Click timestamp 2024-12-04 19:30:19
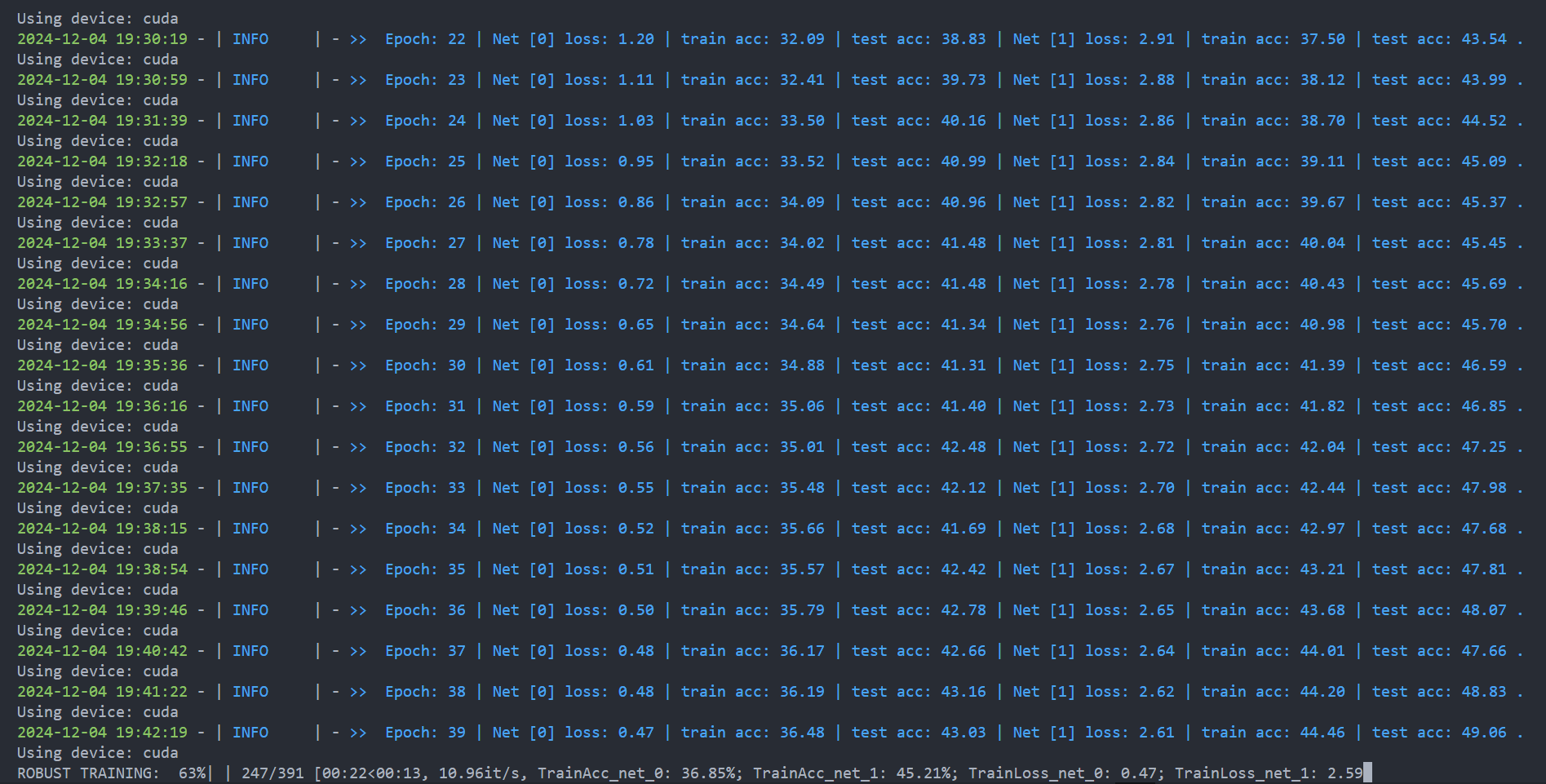 [x=102, y=39]
